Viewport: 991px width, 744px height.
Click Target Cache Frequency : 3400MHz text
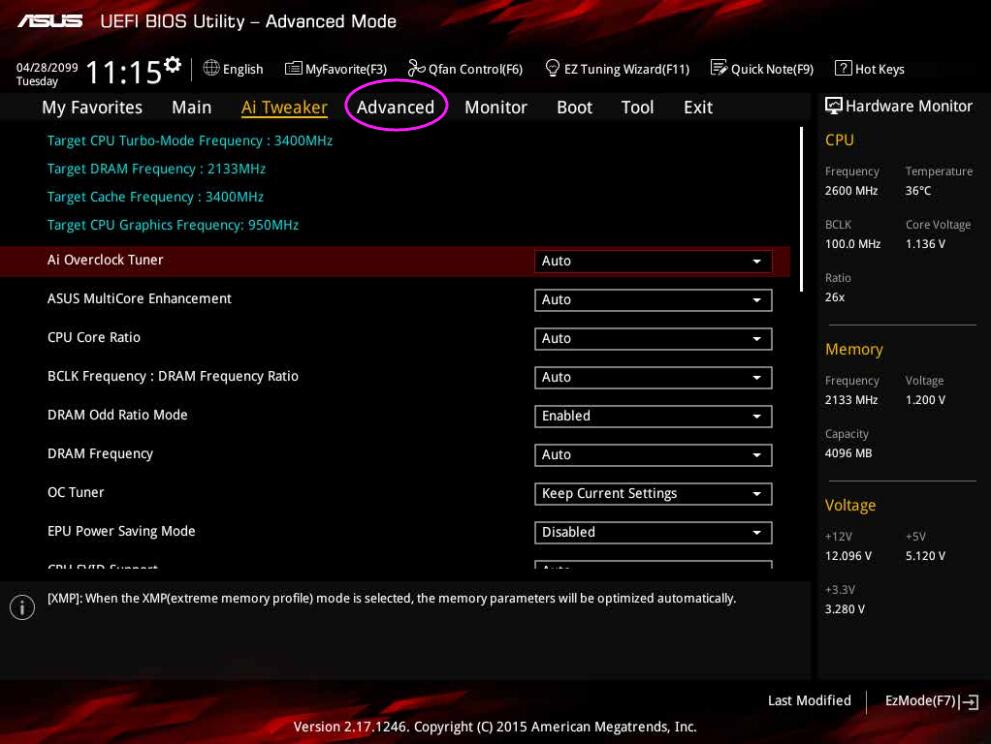click(155, 197)
